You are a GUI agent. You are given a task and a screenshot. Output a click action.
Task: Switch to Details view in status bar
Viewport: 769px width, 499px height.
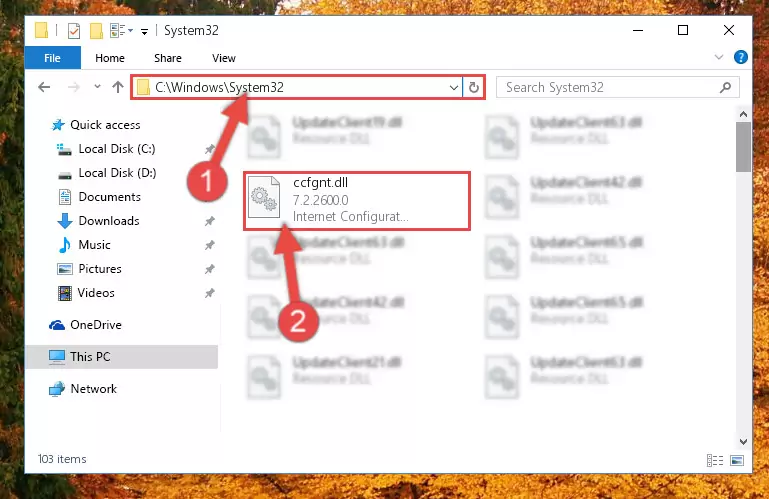[715, 460]
